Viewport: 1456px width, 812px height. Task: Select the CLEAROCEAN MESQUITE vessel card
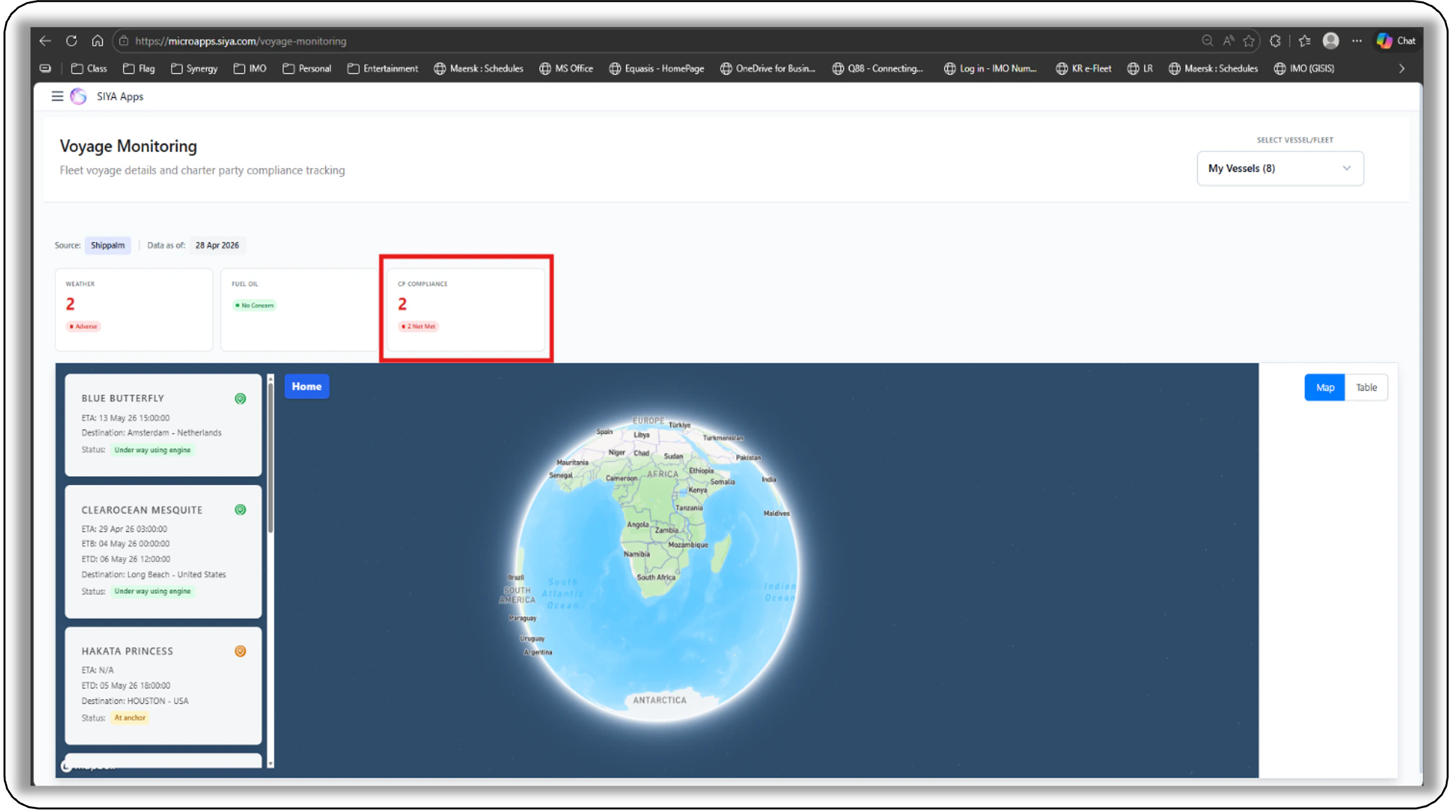(x=163, y=552)
